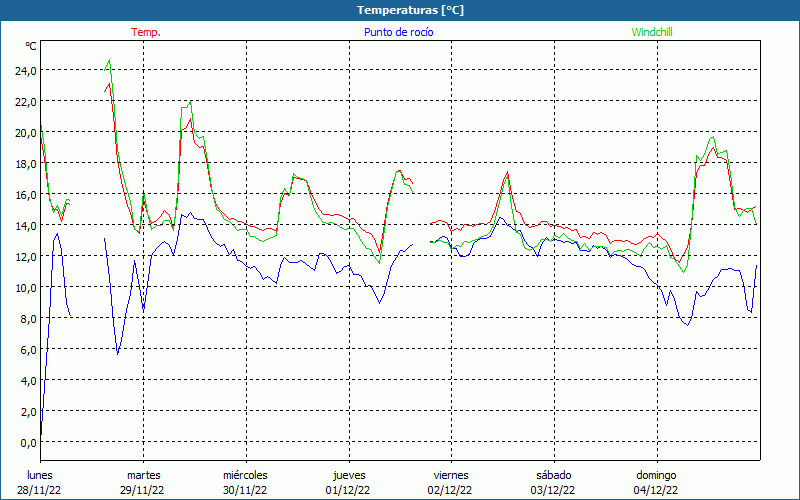Click the 'domingo' day label
800x500 pixels.
(656, 475)
